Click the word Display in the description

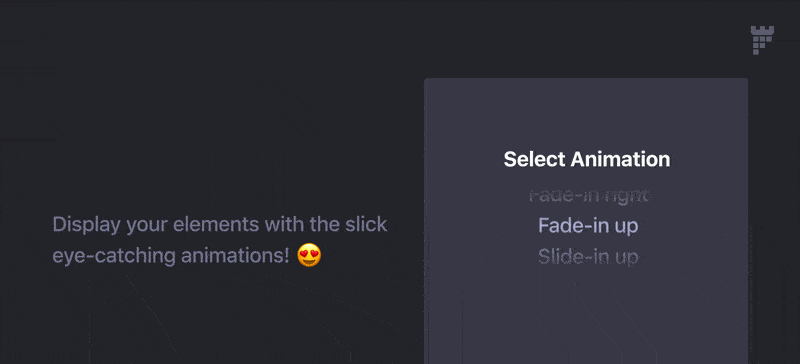click(x=87, y=225)
